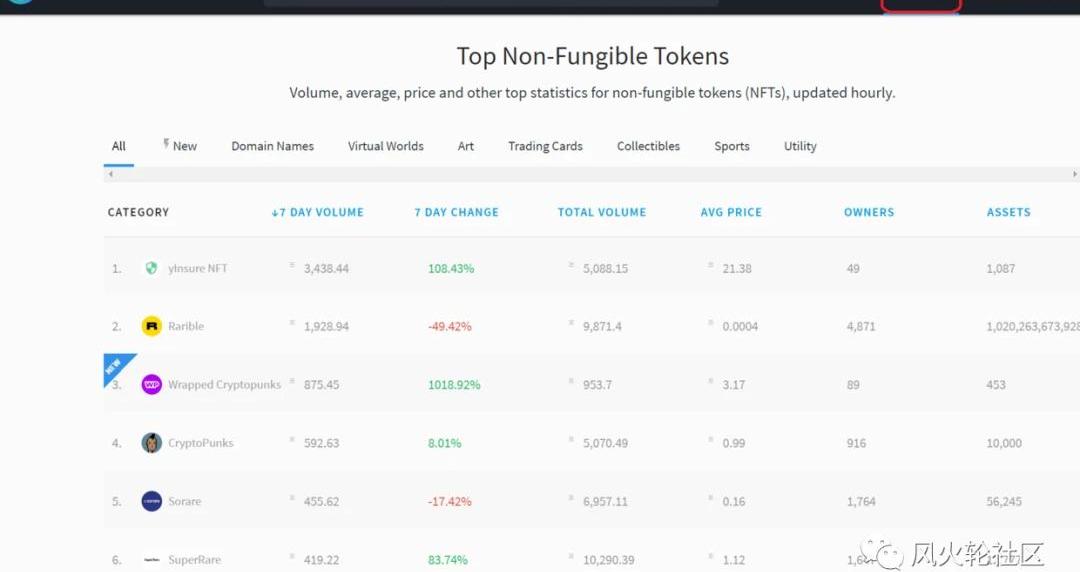Click the dark blue Sorare icon
The width and height of the screenshot is (1080, 572).
tap(152, 501)
